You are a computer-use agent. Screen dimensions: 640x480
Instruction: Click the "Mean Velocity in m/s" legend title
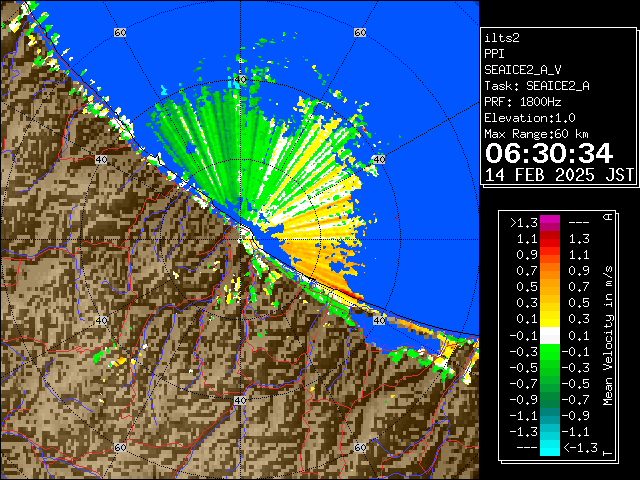(x=609, y=336)
